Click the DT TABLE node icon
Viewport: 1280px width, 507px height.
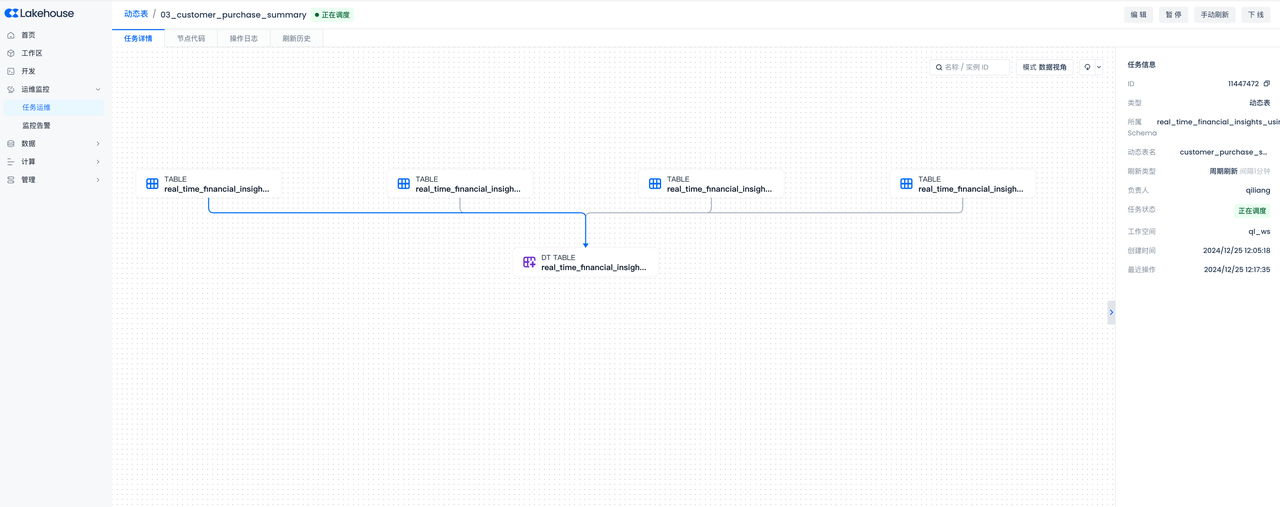tap(529, 262)
